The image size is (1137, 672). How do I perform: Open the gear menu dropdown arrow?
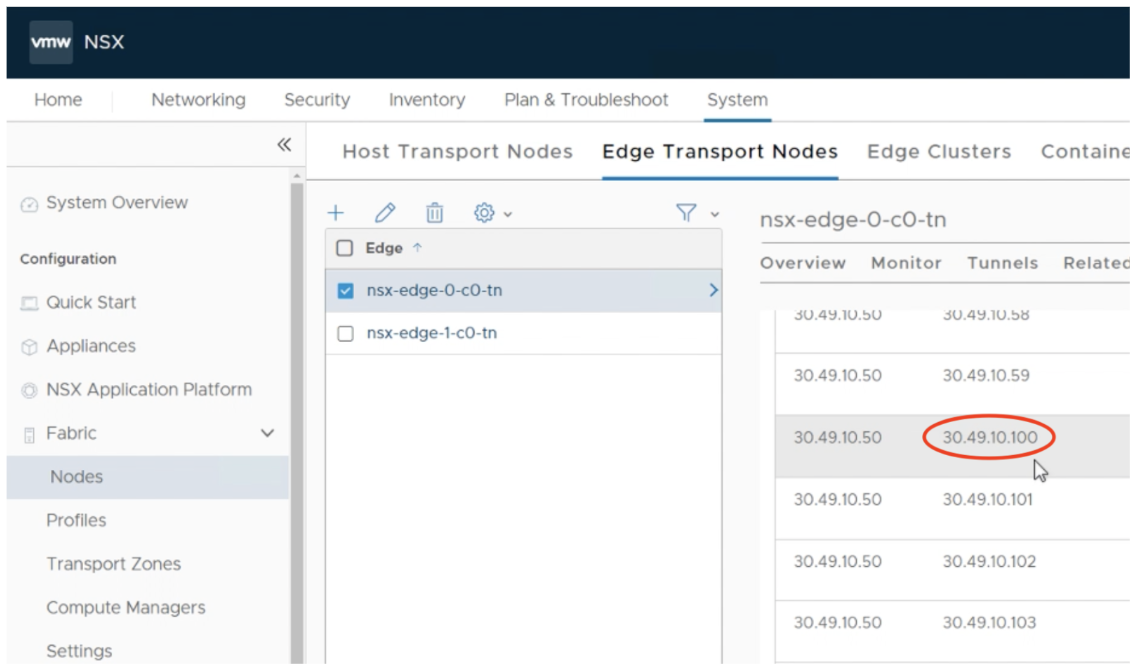click(x=508, y=215)
